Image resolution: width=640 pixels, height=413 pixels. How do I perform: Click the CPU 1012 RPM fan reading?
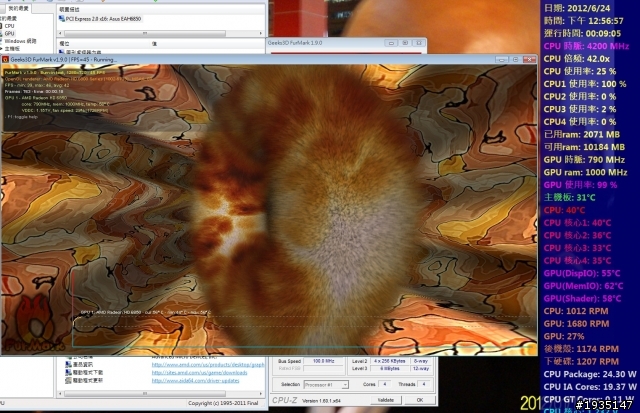pyautogui.click(x=576, y=311)
